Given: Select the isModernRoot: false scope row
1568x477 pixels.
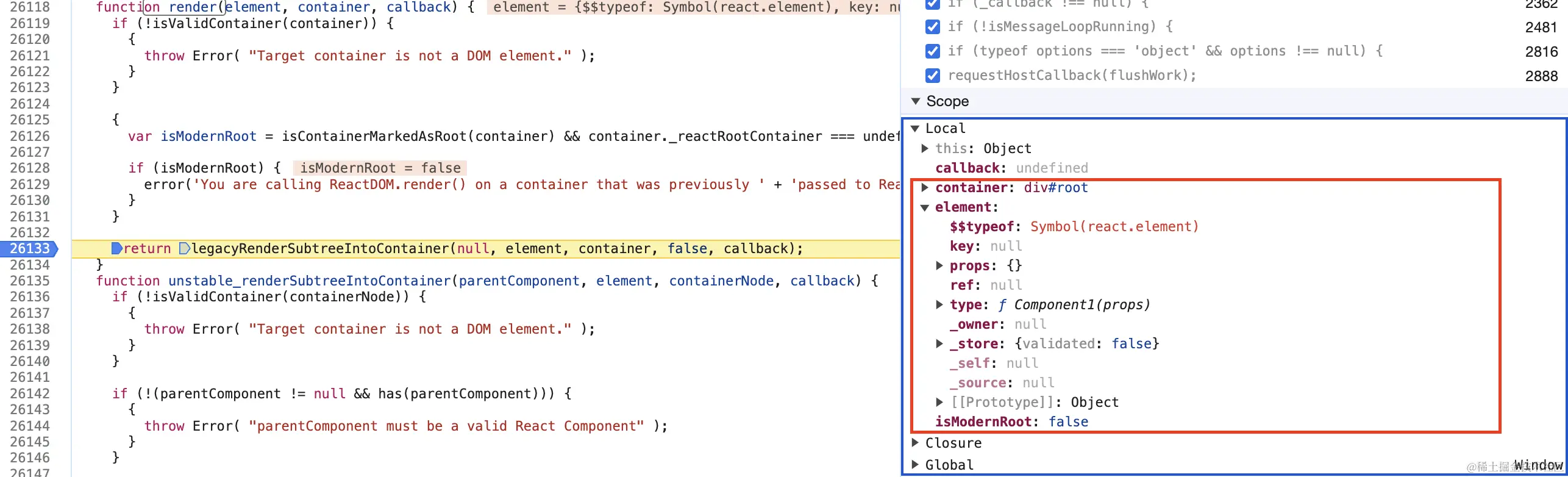Looking at the screenshot, I should coord(1012,421).
